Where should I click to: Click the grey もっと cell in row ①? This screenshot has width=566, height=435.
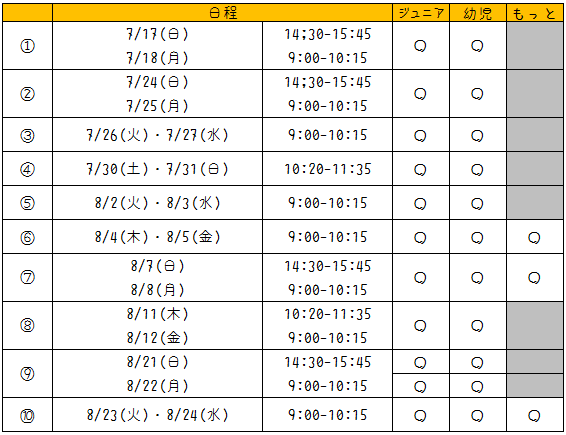[x=535, y=46]
